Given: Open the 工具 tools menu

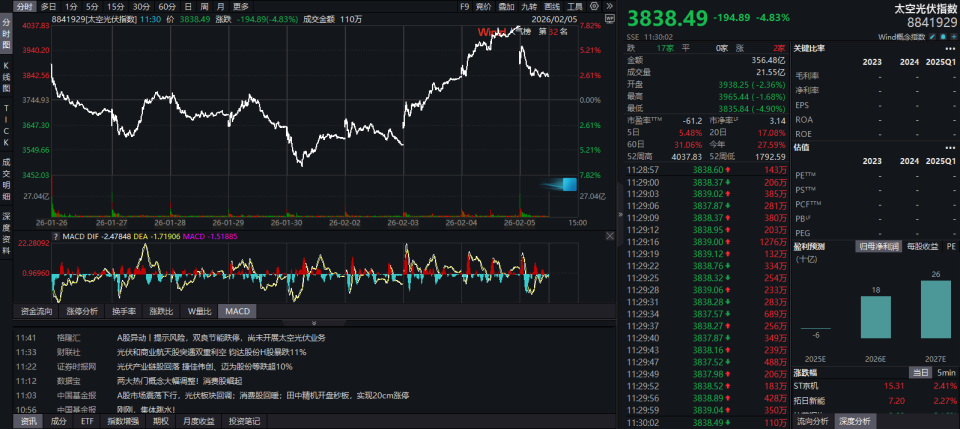Looking at the screenshot, I should 575,6.
